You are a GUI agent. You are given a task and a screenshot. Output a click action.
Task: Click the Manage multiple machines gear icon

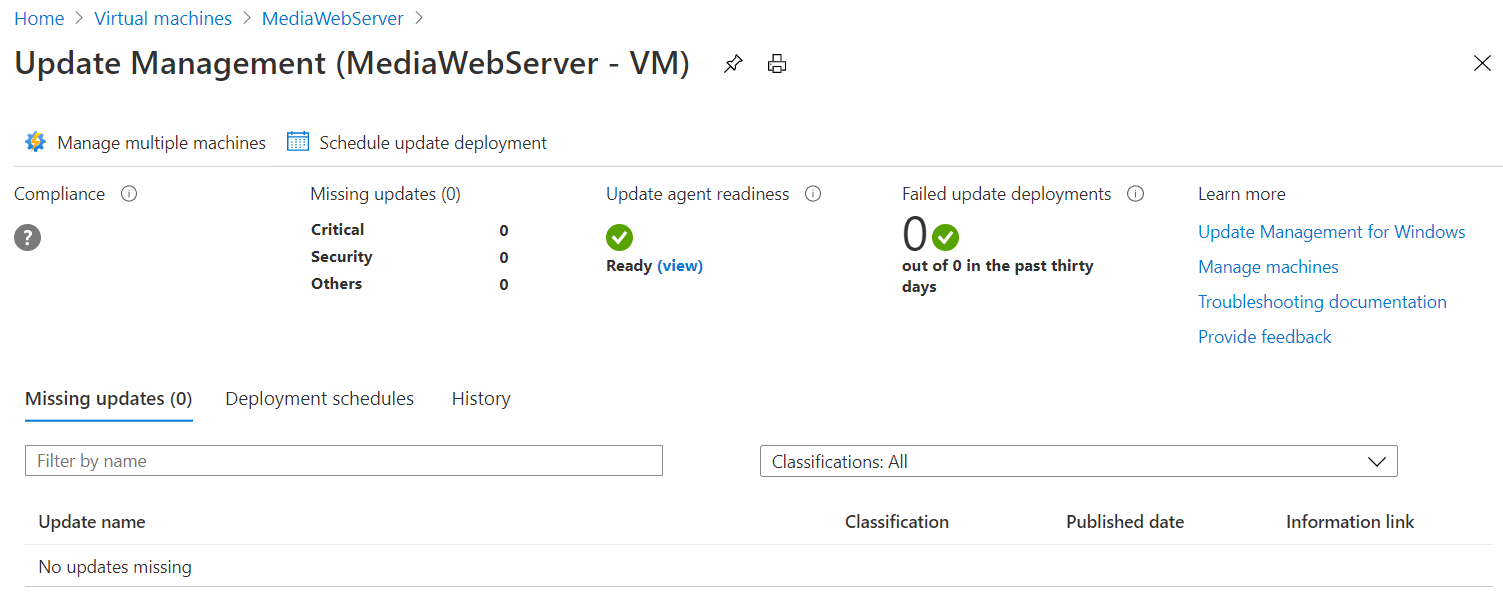36,142
